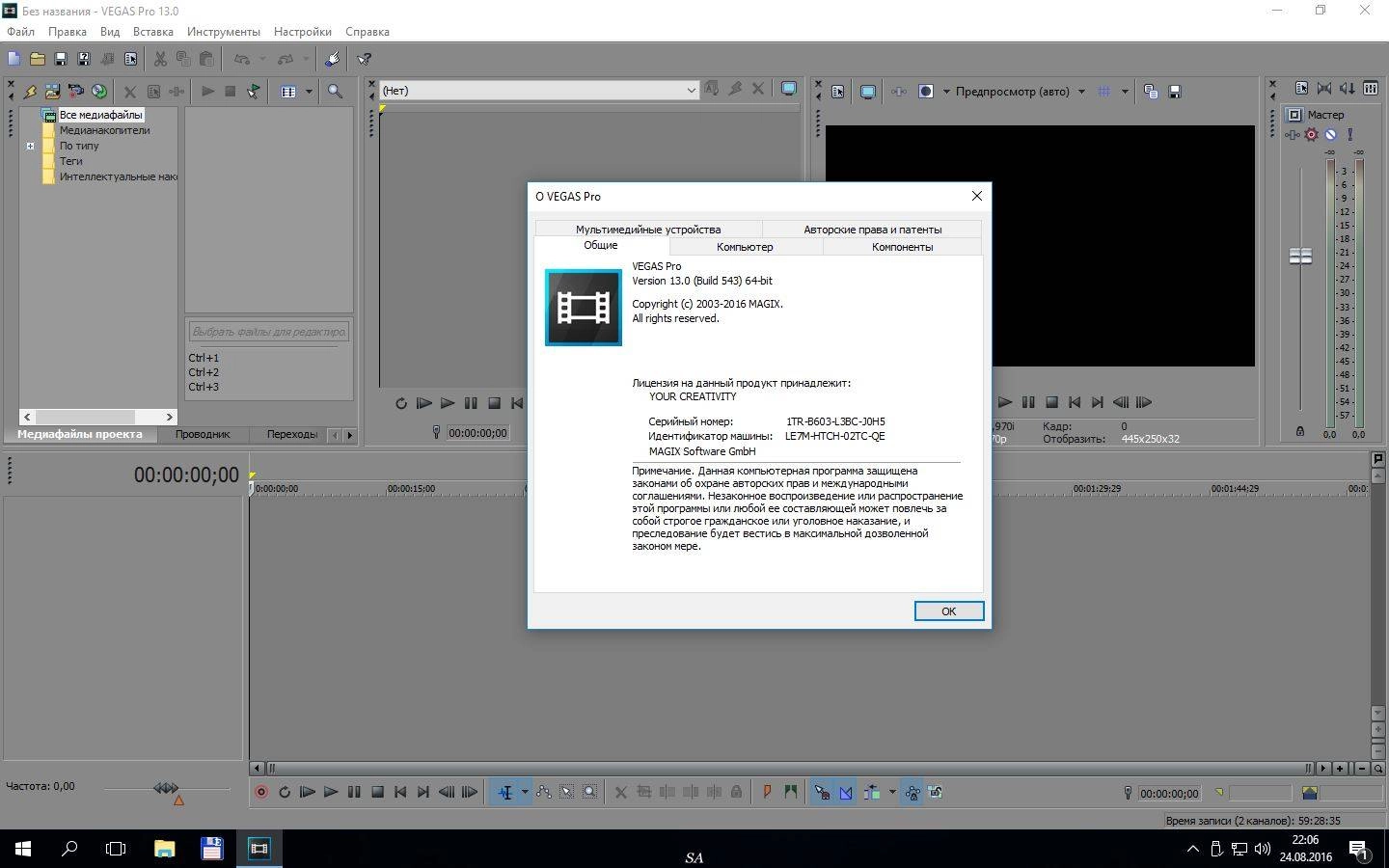Copy preview snapshot to clipboard icon

1151,92
